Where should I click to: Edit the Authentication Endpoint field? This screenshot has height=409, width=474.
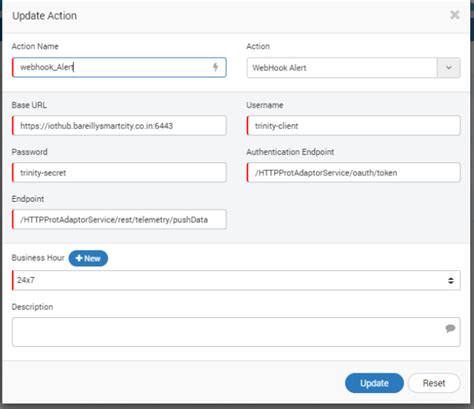tap(354, 173)
